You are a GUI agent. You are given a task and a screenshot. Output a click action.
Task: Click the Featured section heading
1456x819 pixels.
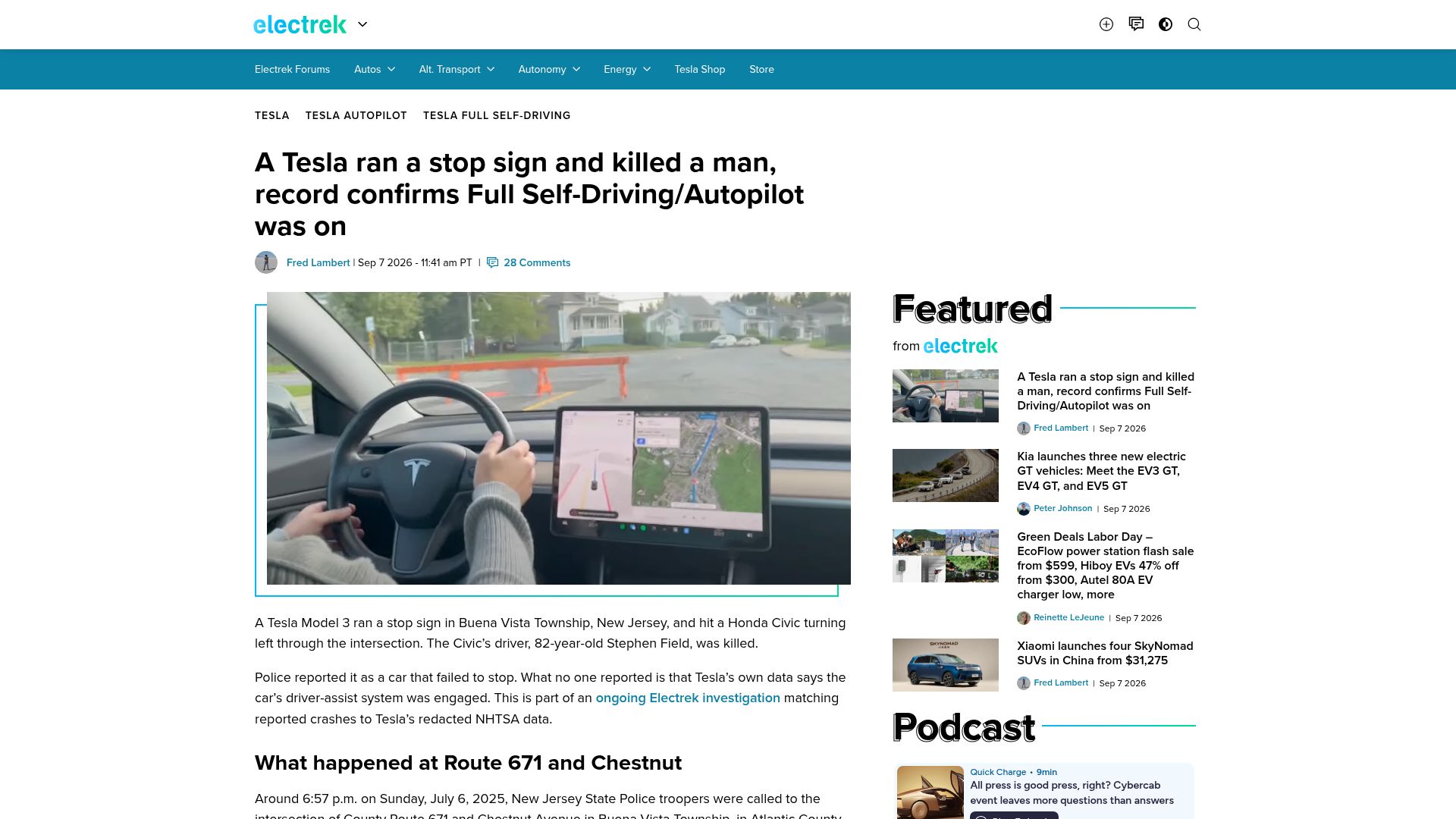click(x=973, y=309)
